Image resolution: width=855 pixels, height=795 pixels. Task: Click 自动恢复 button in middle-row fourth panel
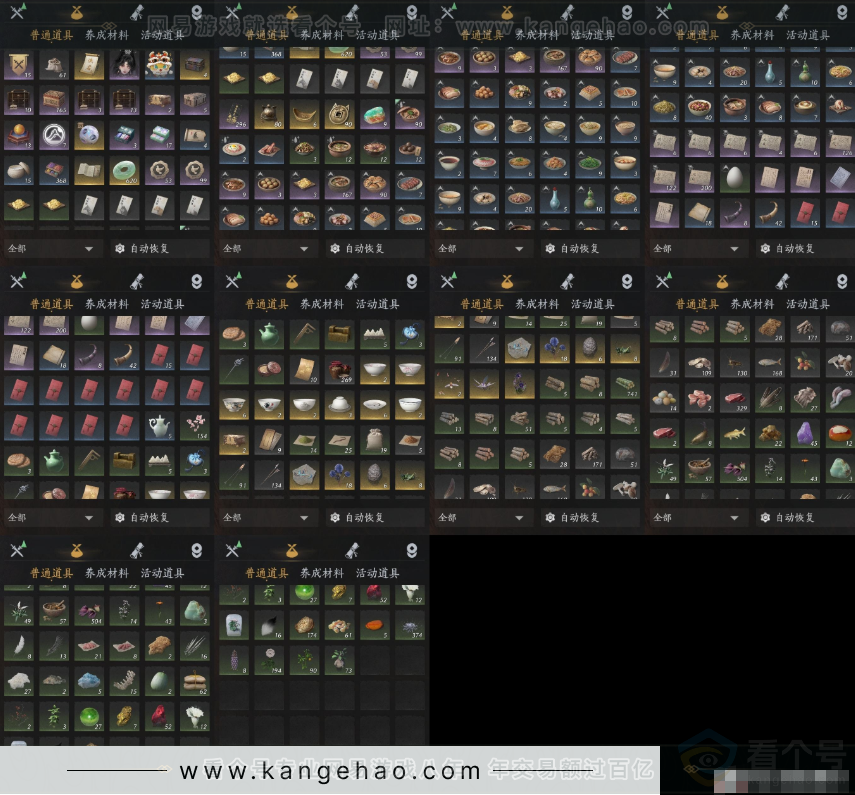(805, 517)
